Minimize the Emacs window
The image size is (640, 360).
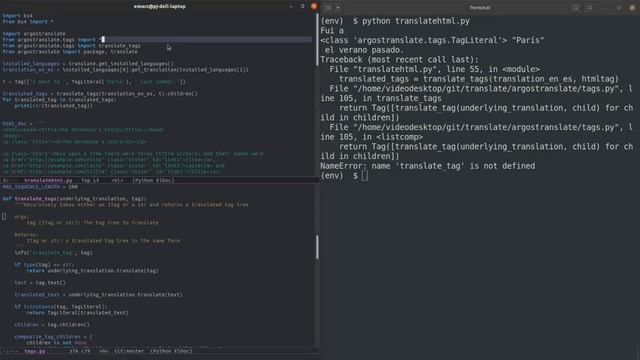(291, 6)
